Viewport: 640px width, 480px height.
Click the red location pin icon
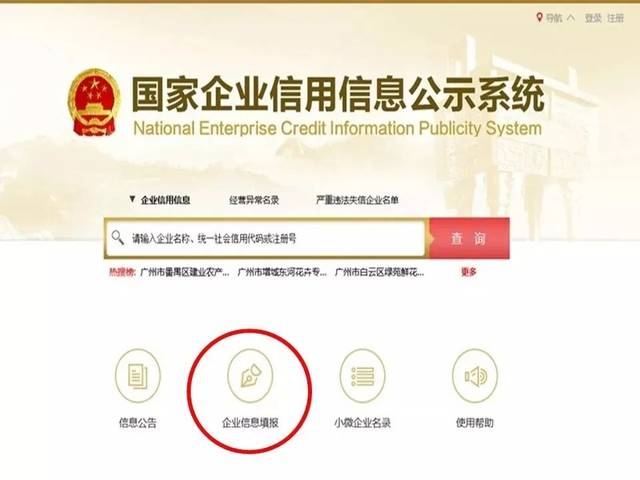point(539,18)
